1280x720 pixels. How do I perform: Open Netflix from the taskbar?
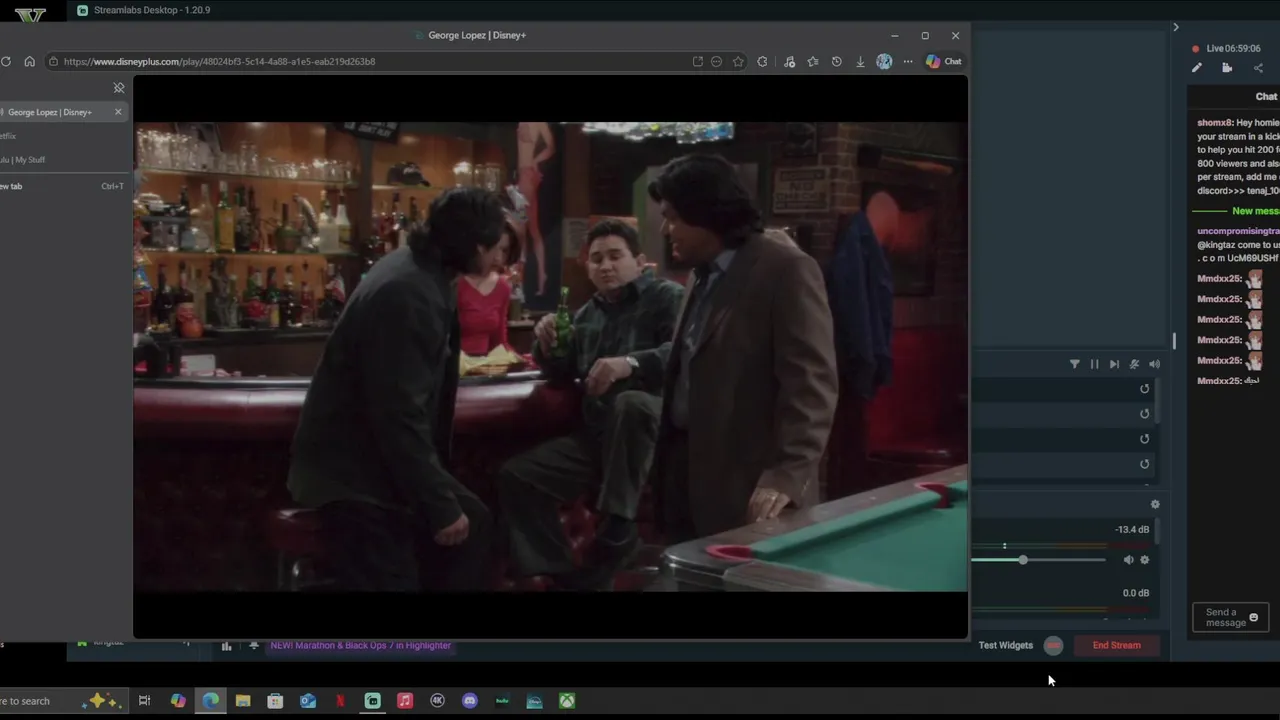pos(340,701)
